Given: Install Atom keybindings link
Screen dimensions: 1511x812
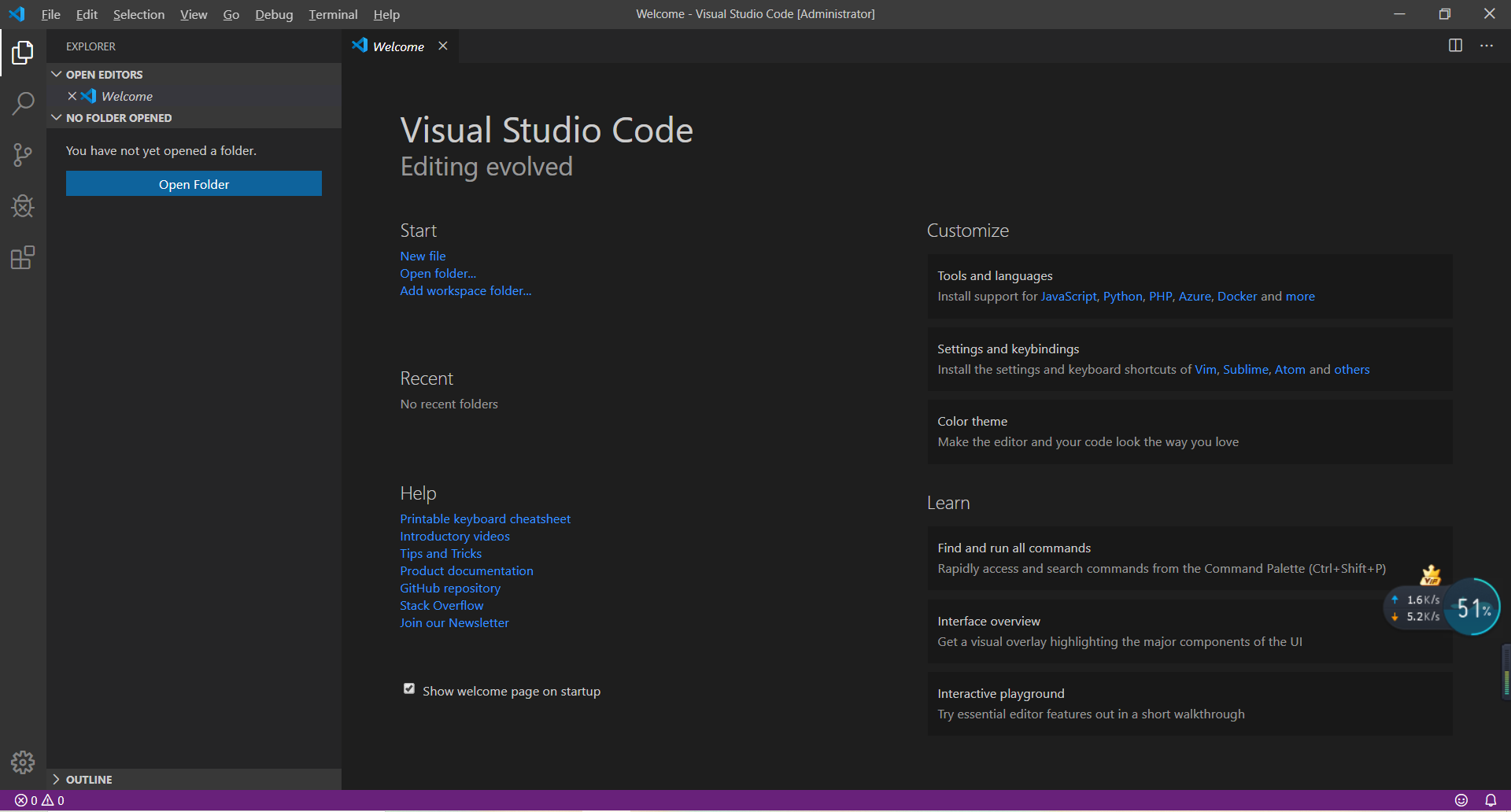Looking at the screenshot, I should [x=1290, y=369].
